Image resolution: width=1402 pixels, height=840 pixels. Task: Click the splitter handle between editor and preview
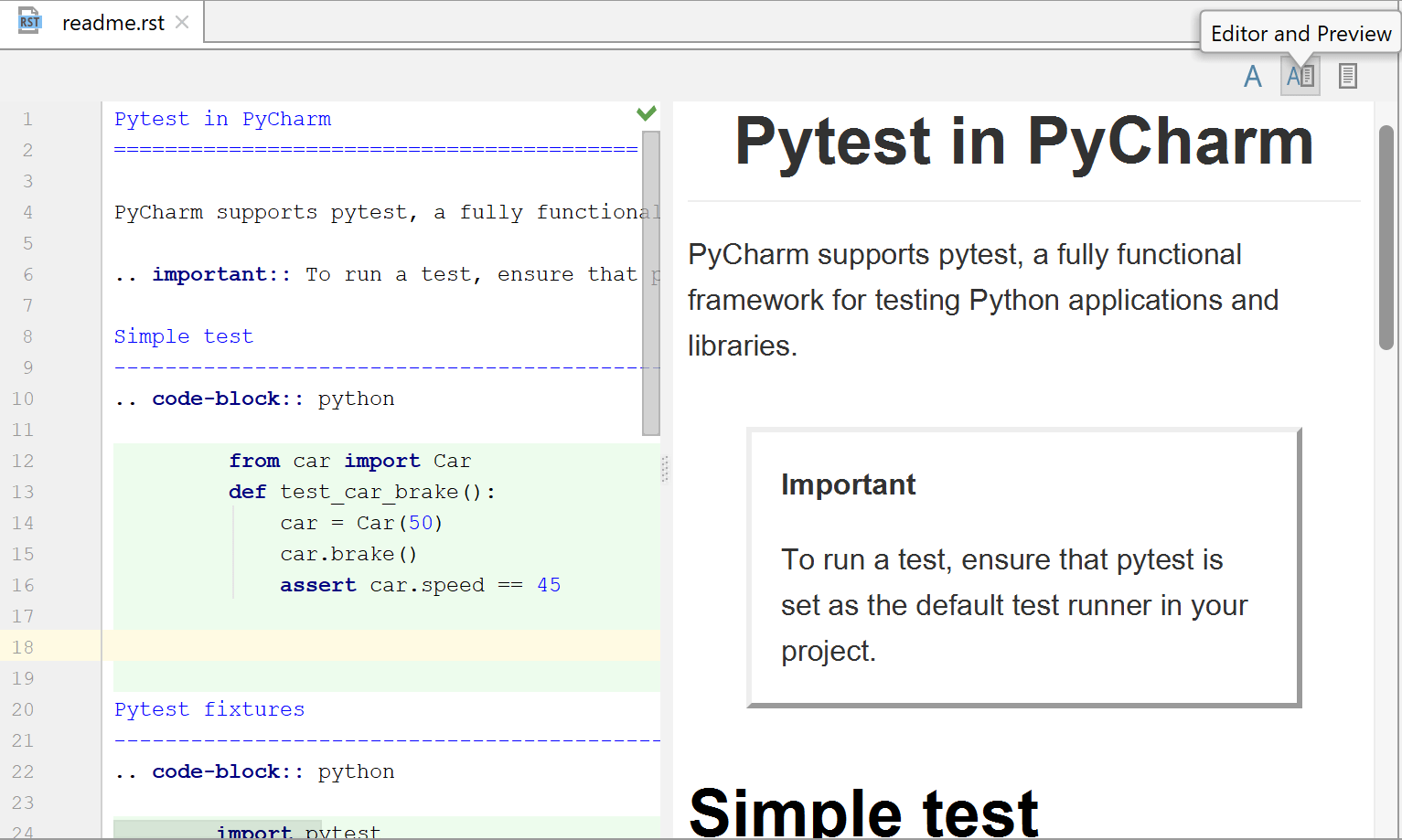coord(665,469)
